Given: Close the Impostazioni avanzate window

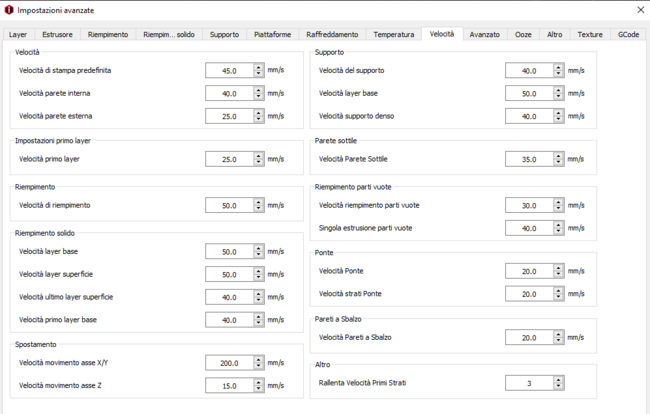Looking at the screenshot, I should pos(641,10).
